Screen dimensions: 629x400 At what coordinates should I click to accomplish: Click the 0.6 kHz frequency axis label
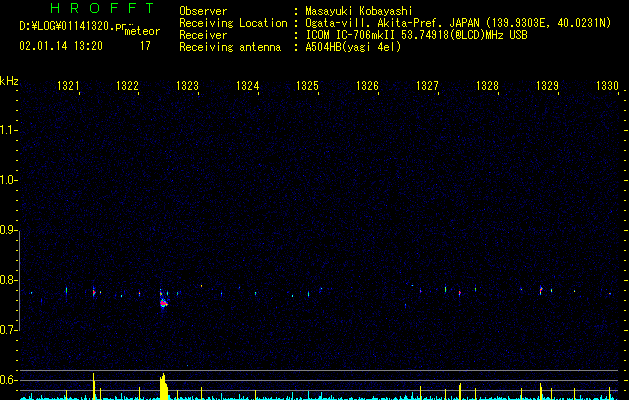tap(8, 380)
